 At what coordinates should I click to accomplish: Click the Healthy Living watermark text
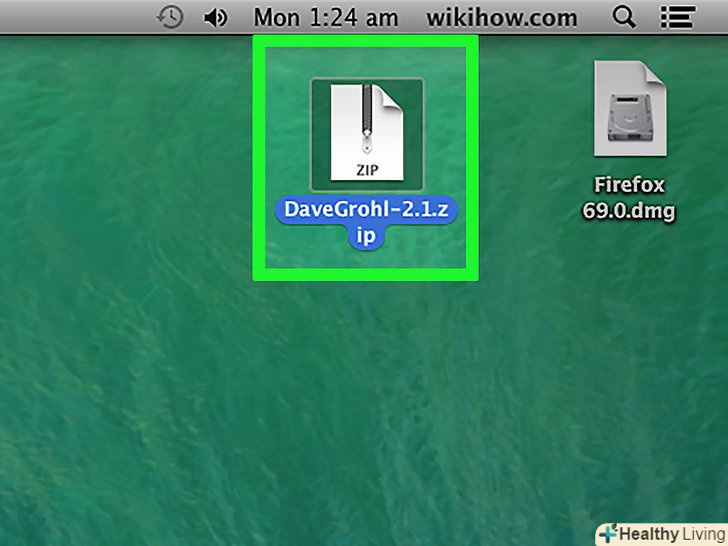click(672, 534)
